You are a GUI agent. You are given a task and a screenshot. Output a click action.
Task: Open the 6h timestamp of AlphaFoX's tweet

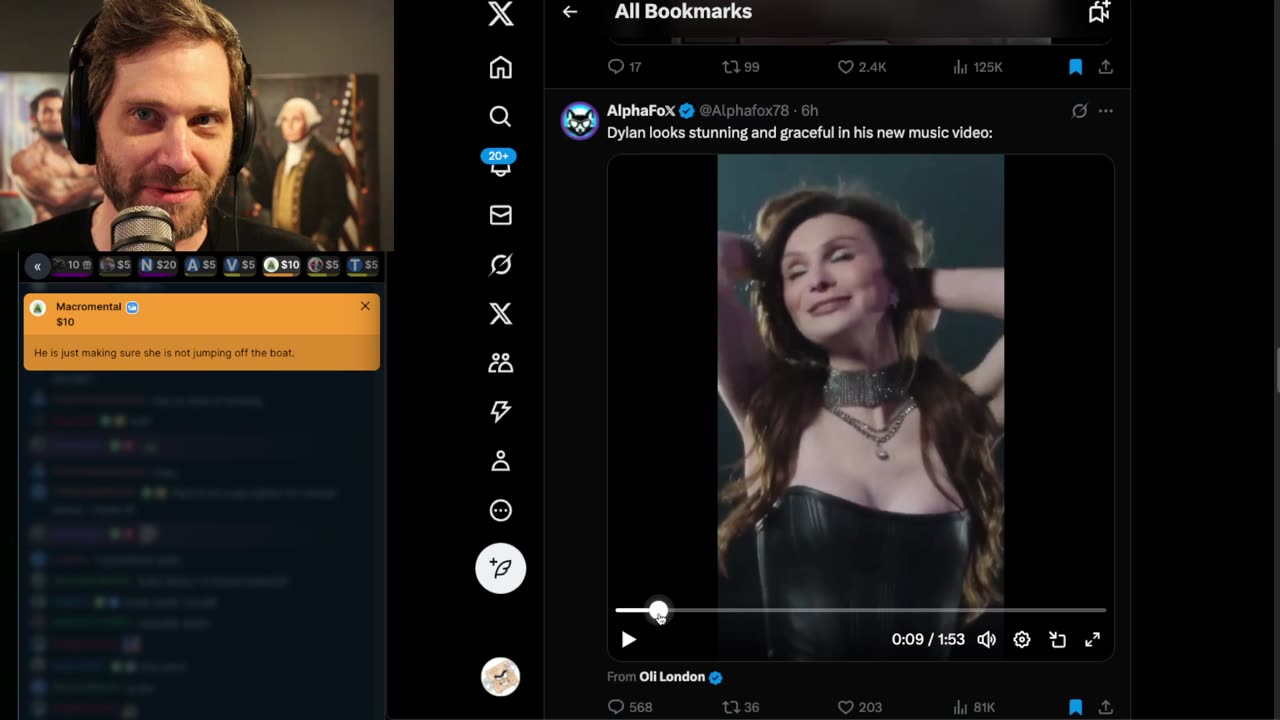(x=810, y=111)
